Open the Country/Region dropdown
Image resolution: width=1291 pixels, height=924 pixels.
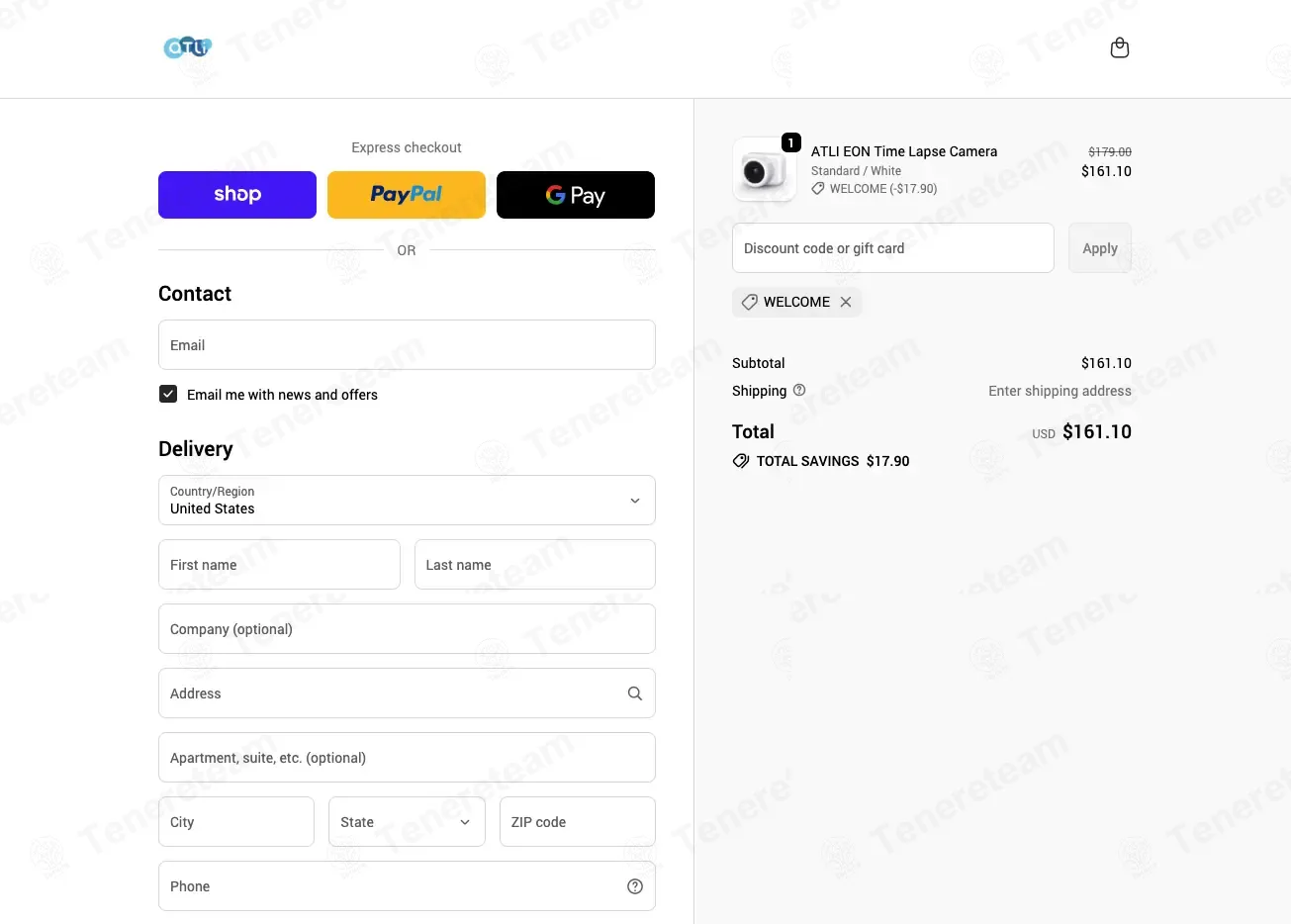[x=407, y=501]
